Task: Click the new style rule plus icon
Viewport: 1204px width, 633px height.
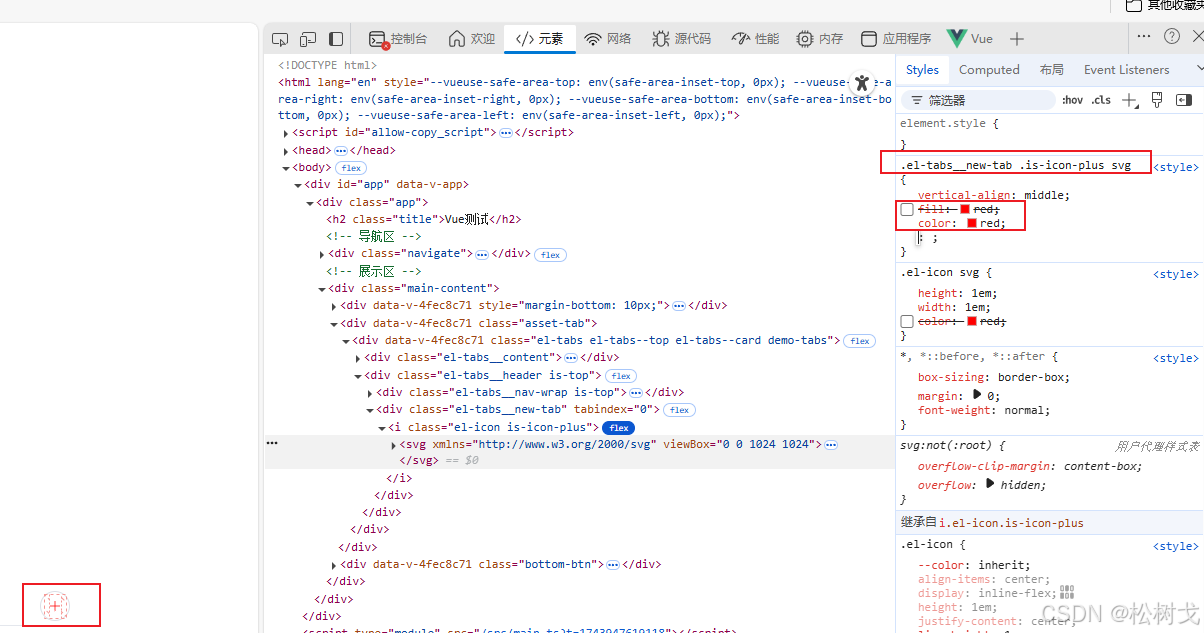Action: tap(1130, 100)
